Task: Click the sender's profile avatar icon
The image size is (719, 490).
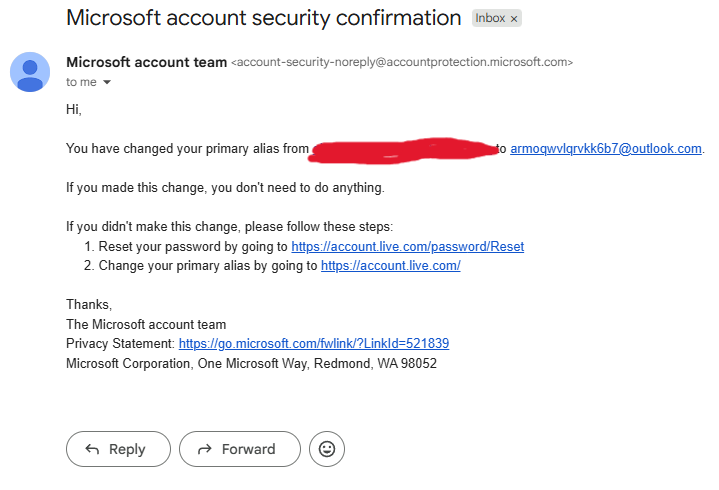Action: point(30,72)
